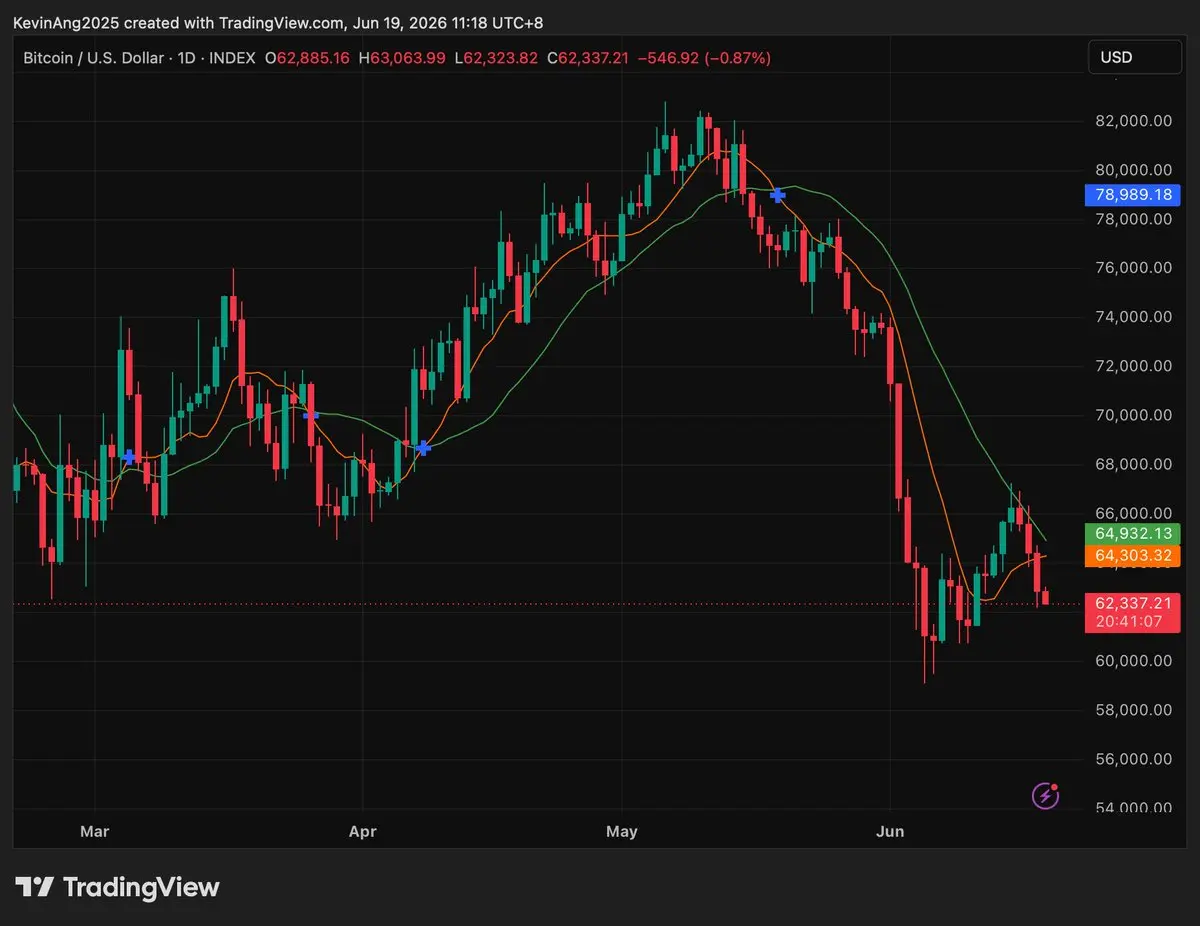The width and height of the screenshot is (1200, 926).
Task: Click the change value −546.92 (−0.87%)
Action: (x=705, y=58)
